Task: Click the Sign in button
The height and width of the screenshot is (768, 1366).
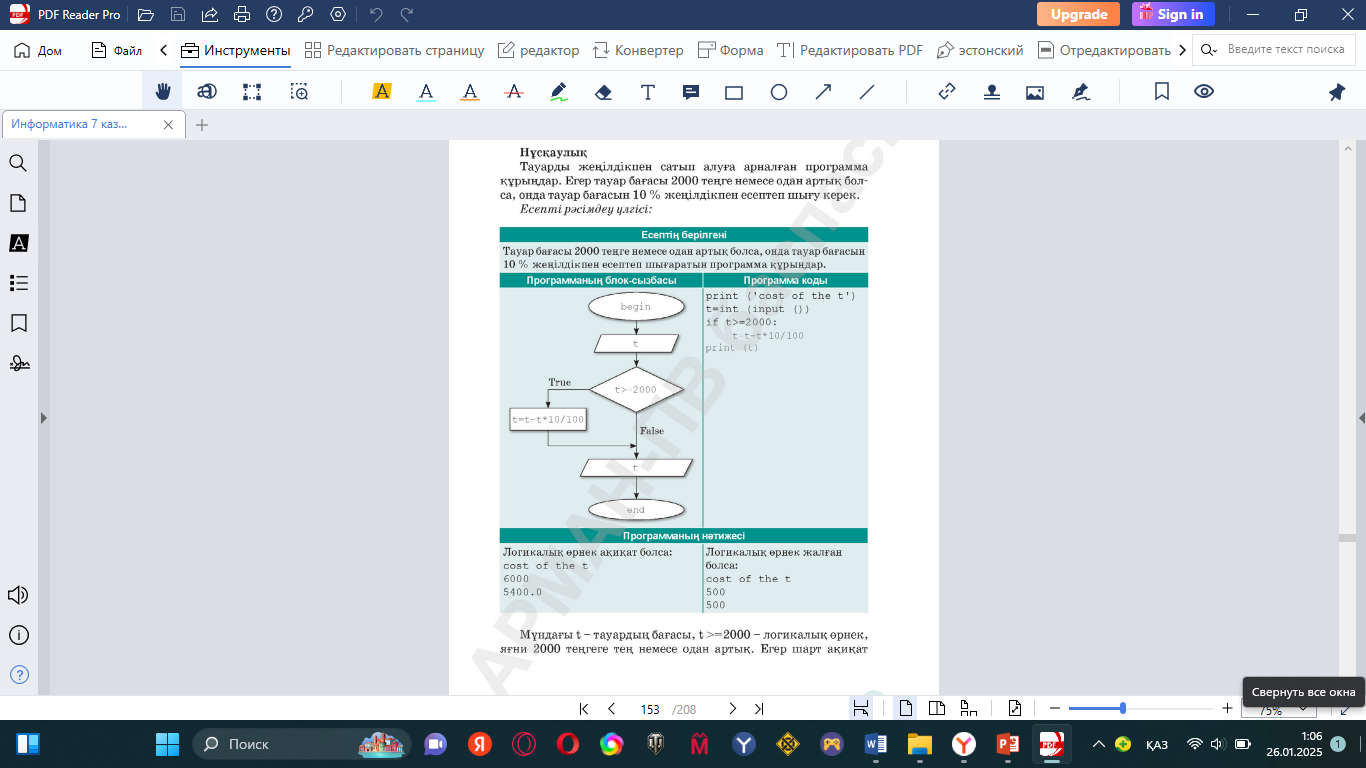Action: pos(1173,14)
